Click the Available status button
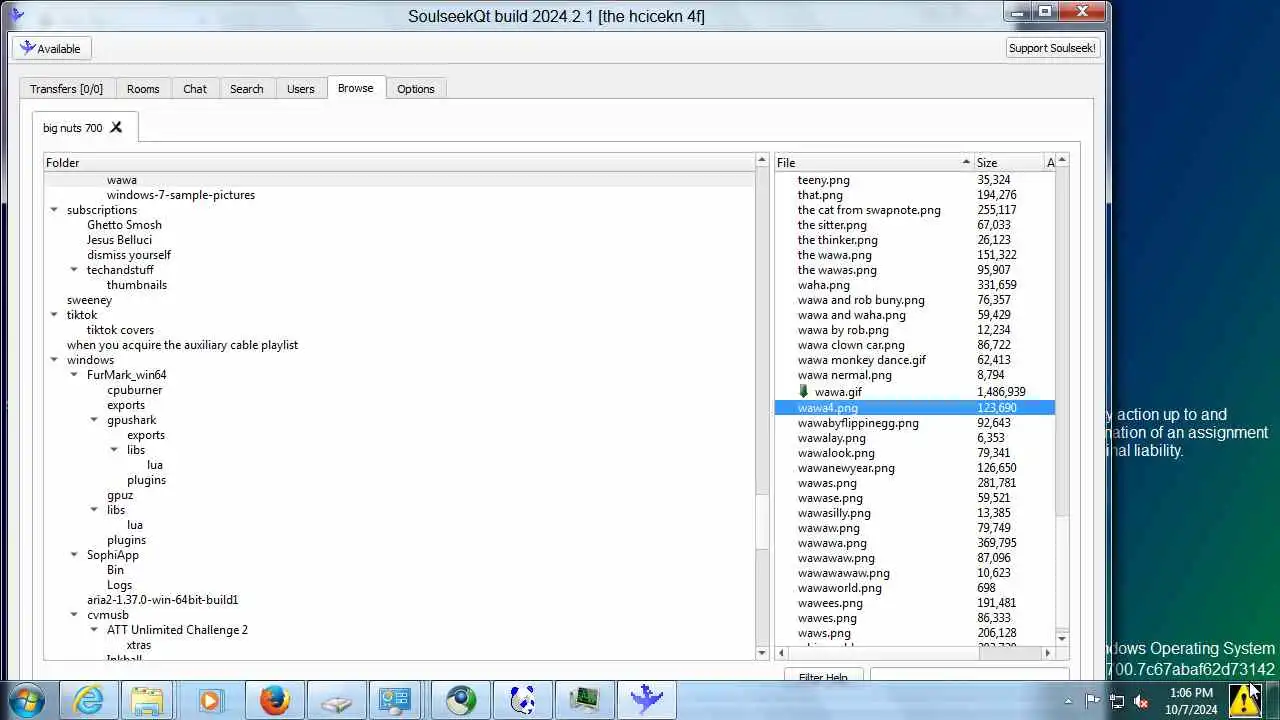1280x720 pixels. coord(52,48)
